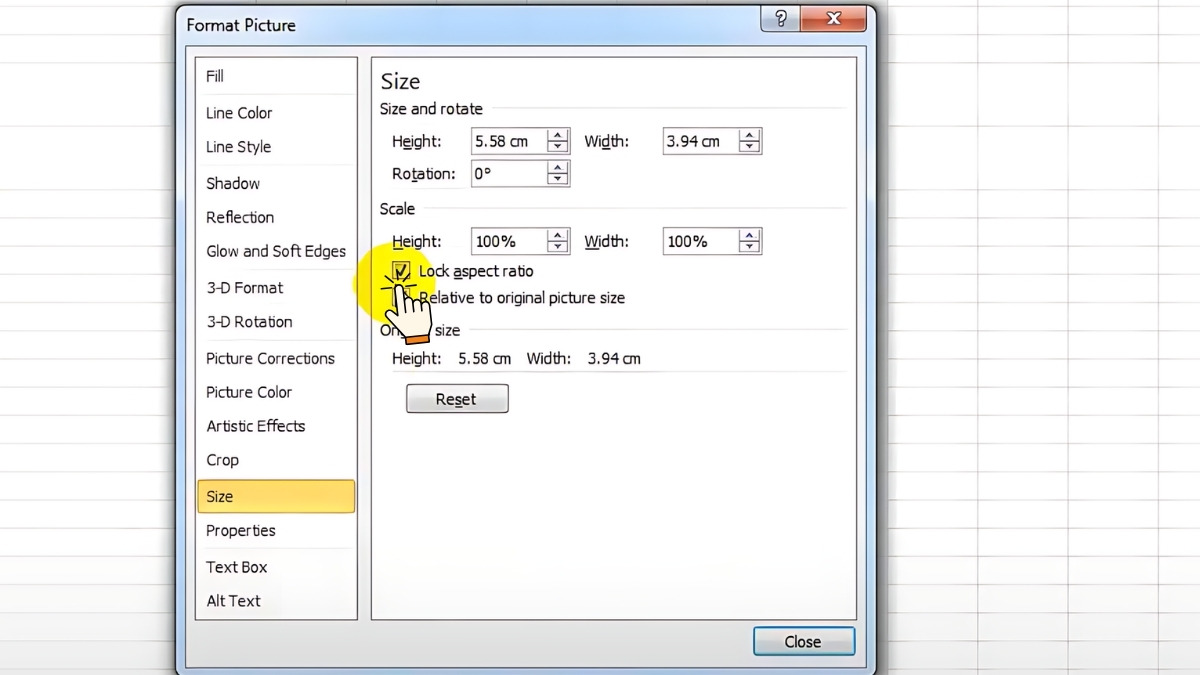
Task: Open the dialog Help question mark icon
Action: pos(780,18)
